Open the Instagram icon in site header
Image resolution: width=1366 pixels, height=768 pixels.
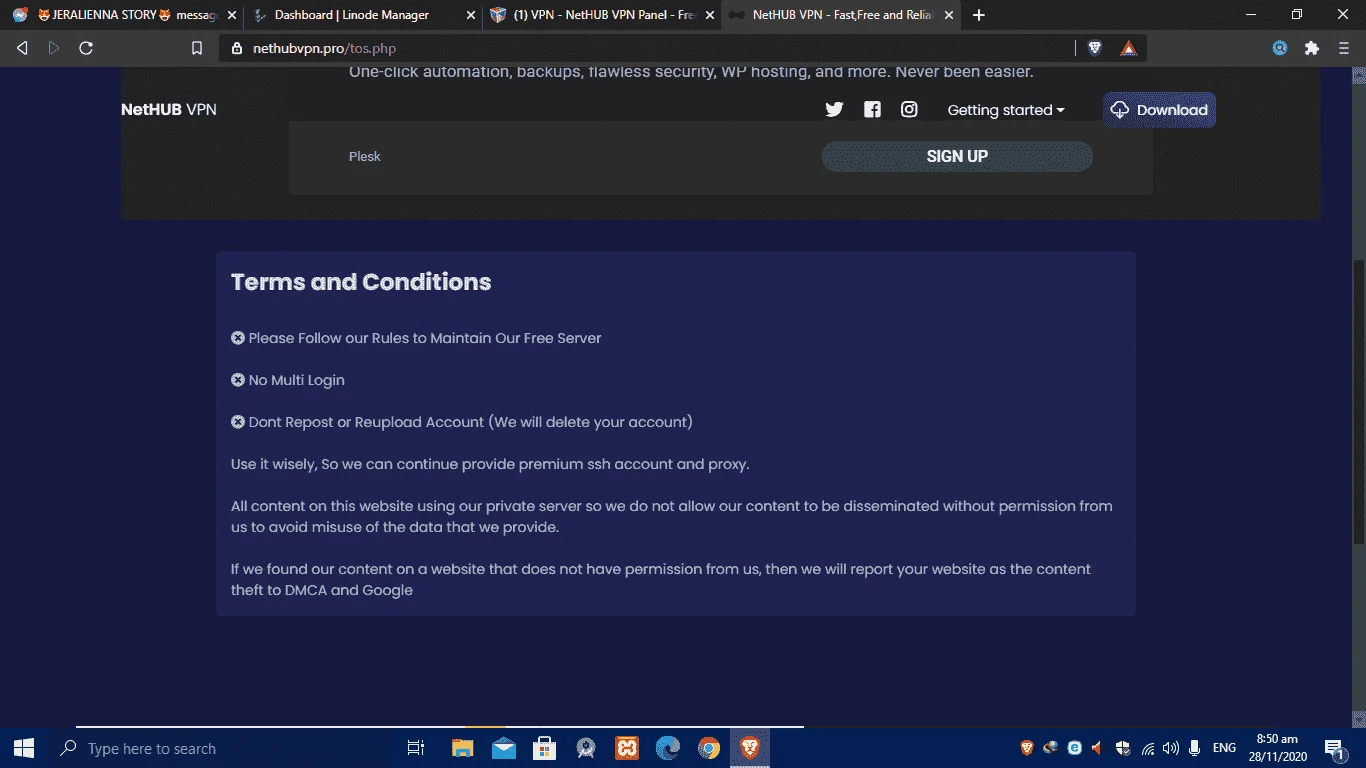[909, 110]
